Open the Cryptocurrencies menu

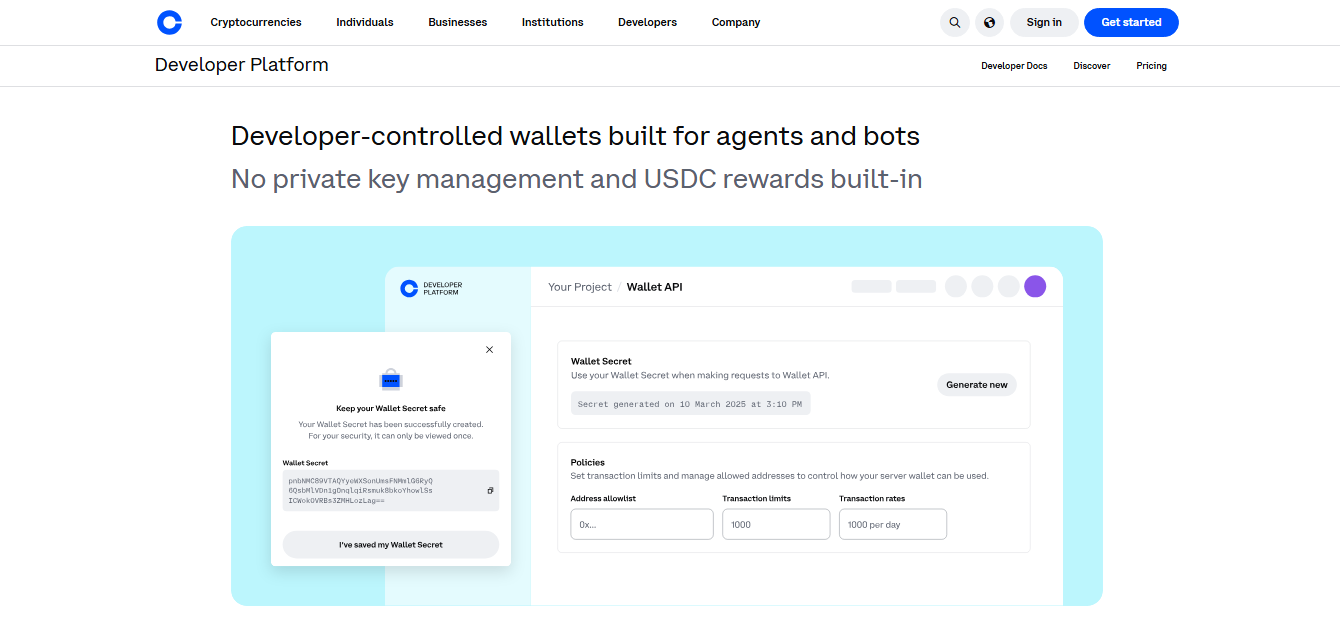(x=255, y=22)
